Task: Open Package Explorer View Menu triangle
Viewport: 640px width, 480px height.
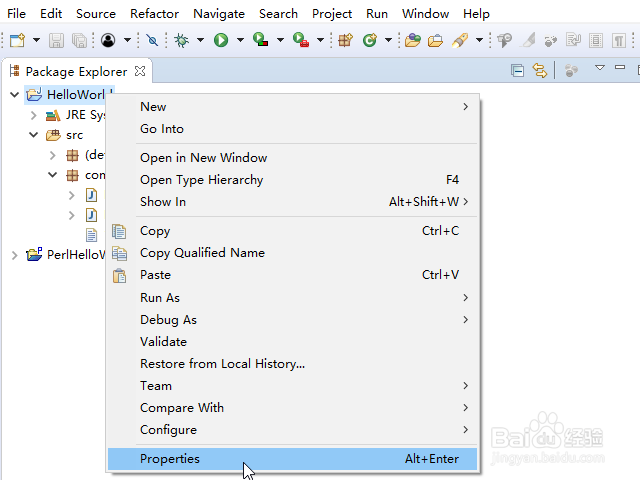Action: point(600,68)
